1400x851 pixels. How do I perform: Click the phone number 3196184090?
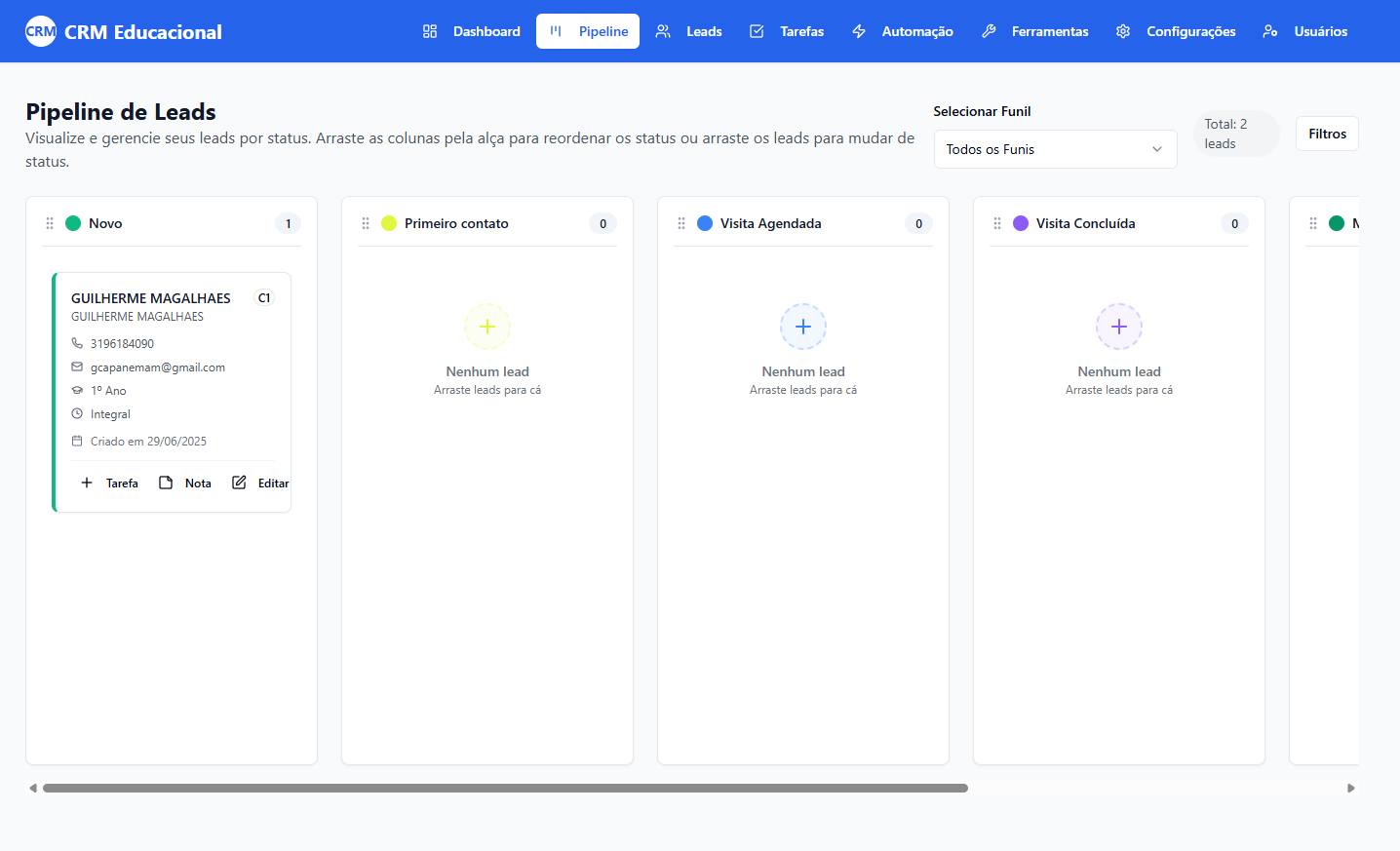[122, 344]
